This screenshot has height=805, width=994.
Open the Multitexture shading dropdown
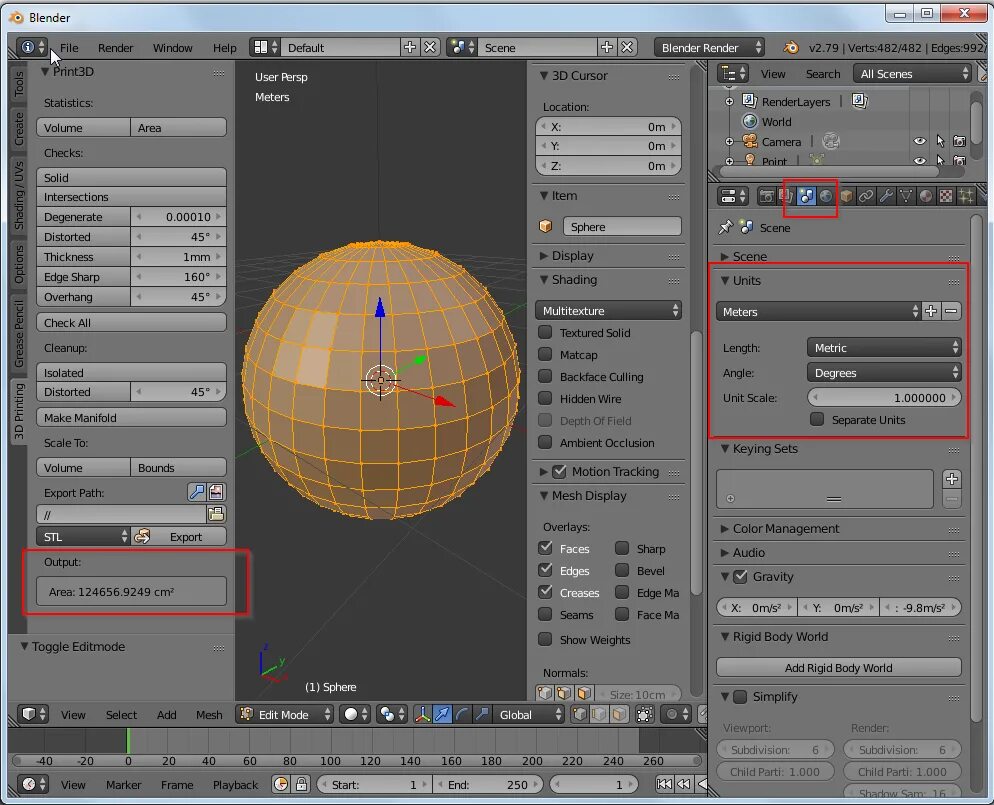pyautogui.click(x=609, y=311)
